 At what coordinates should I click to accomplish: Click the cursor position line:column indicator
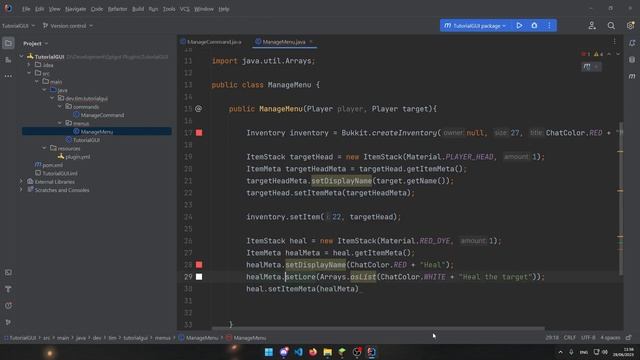tap(552, 338)
